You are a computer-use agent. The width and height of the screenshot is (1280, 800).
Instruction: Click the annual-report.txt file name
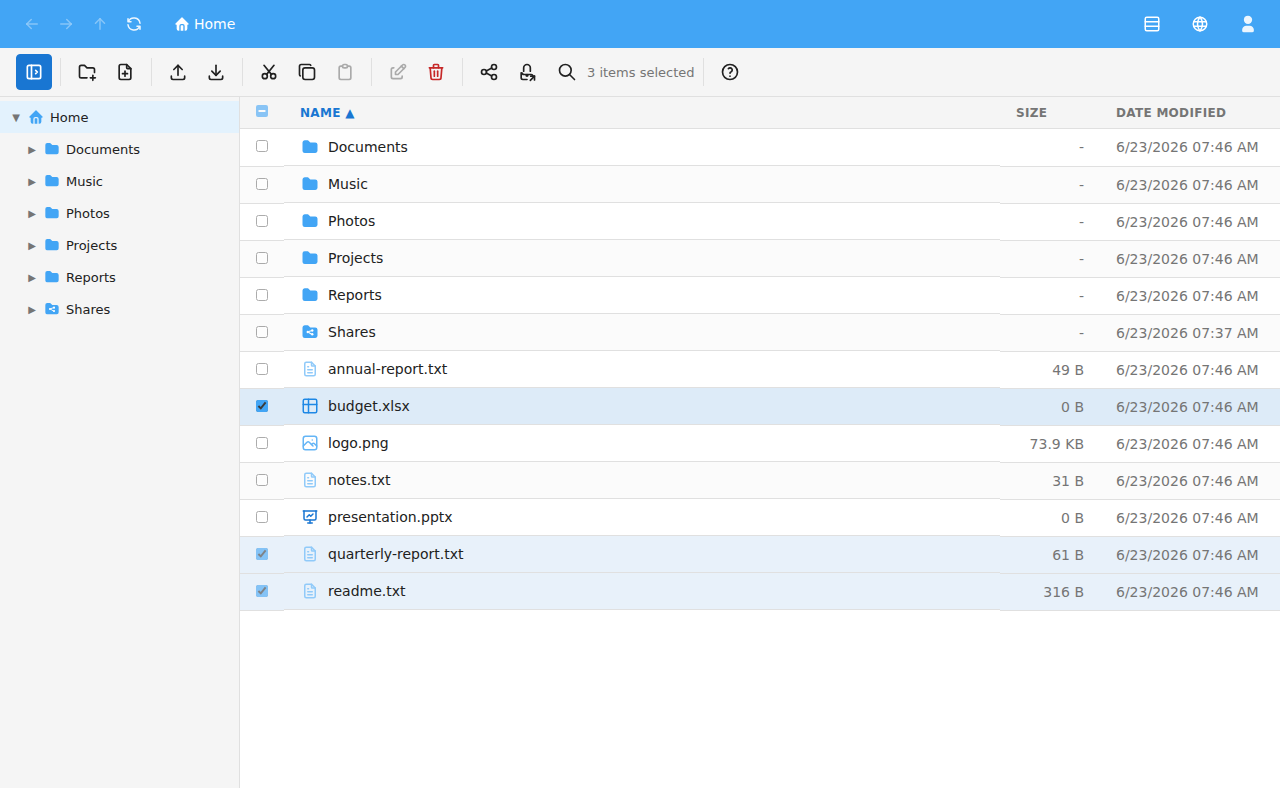tap(388, 369)
